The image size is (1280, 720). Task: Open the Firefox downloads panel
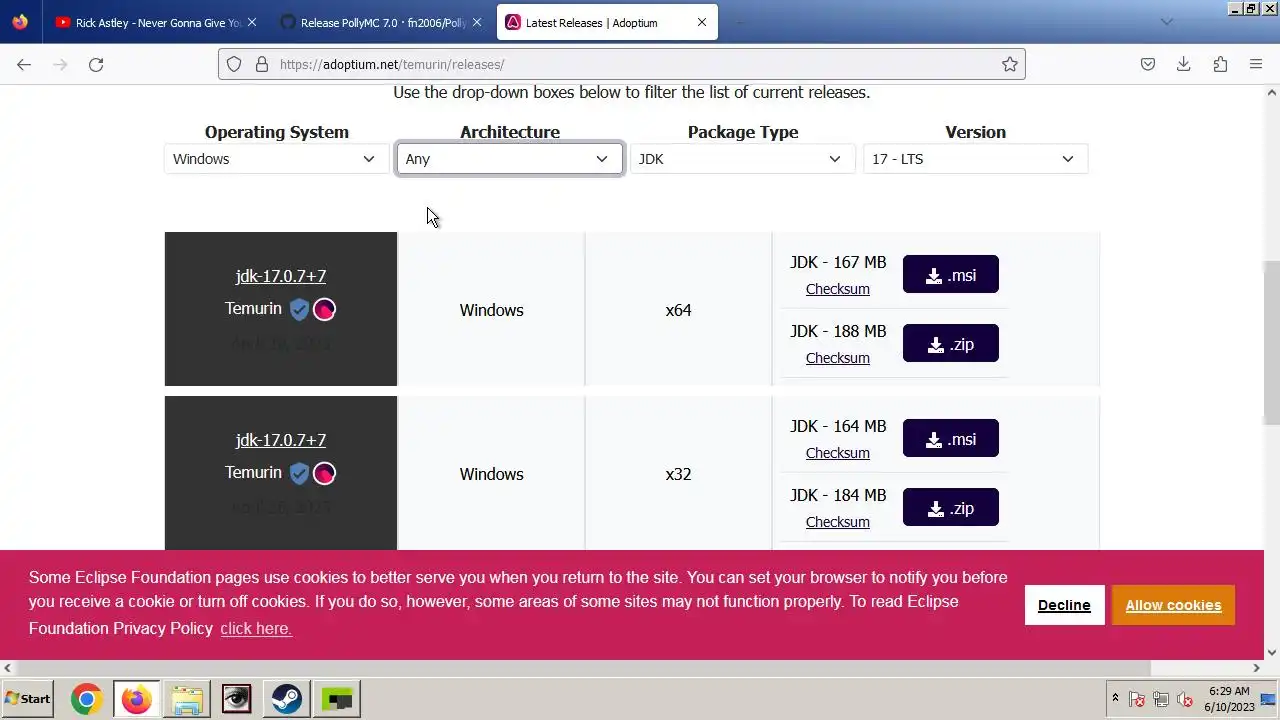coord(1184,64)
